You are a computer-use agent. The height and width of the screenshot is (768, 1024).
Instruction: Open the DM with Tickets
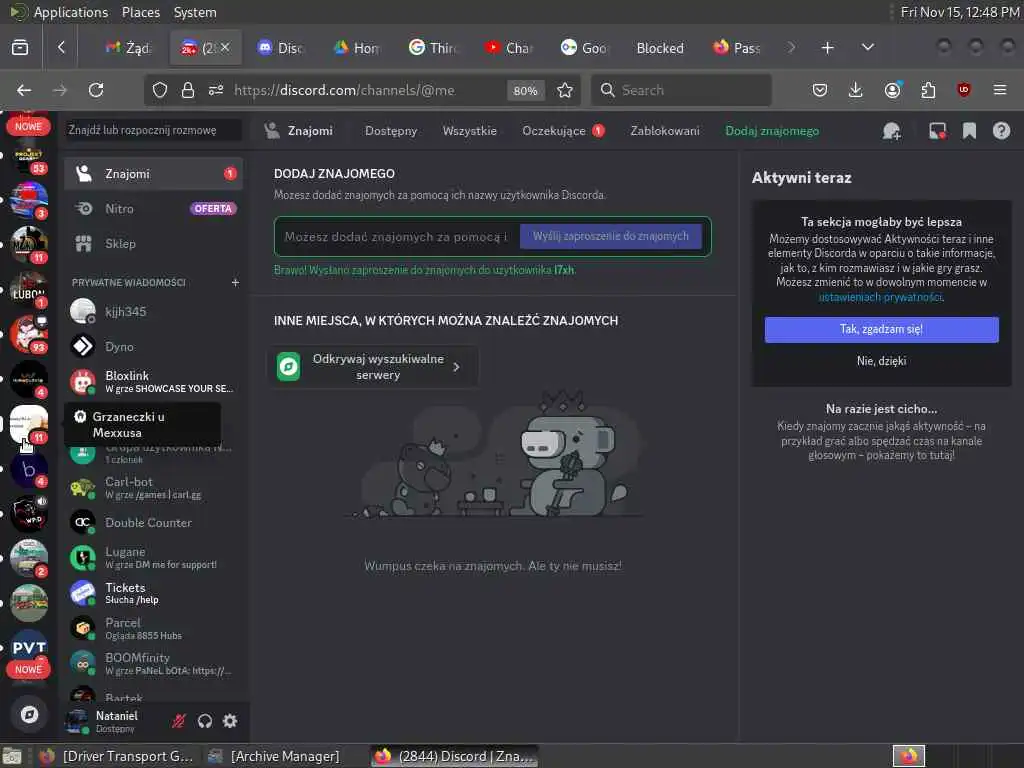point(153,593)
